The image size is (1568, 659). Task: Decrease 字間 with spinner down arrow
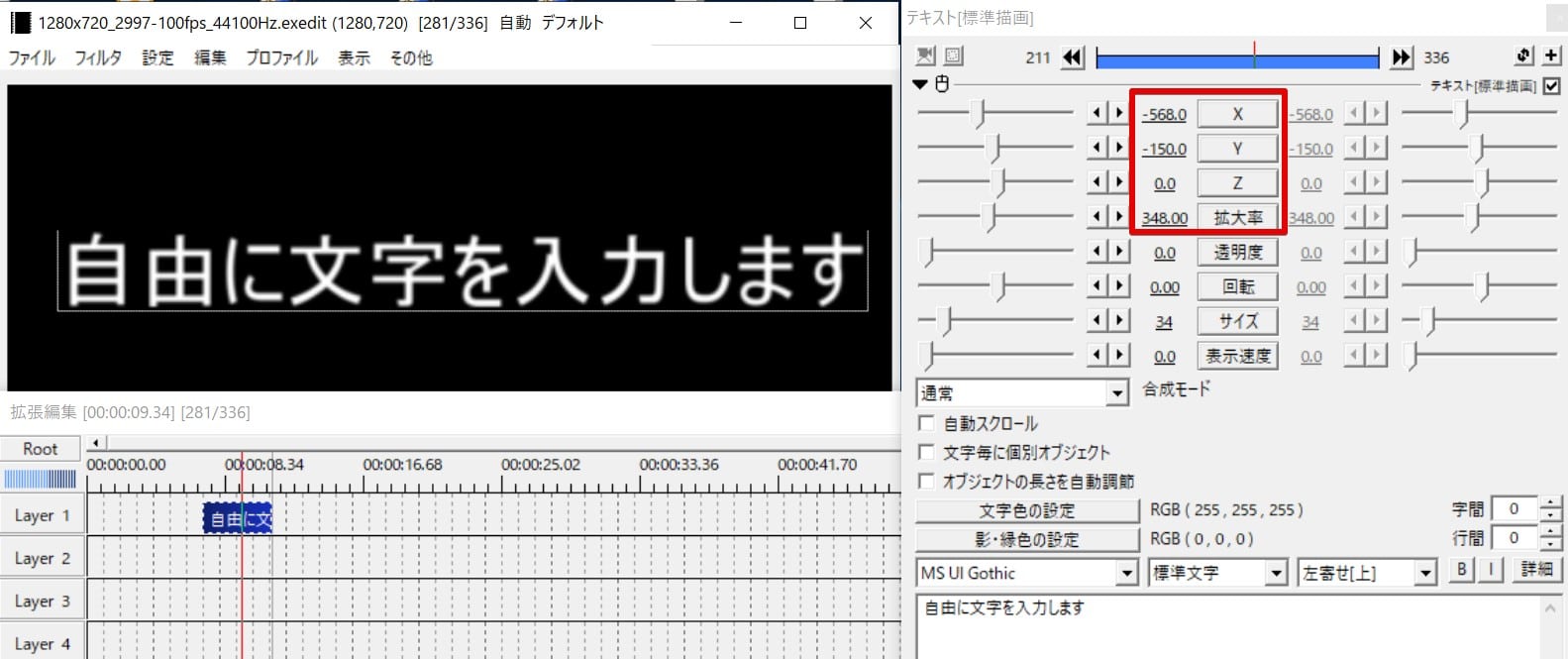(x=1550, y=515)
